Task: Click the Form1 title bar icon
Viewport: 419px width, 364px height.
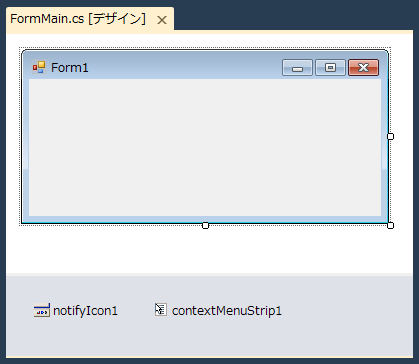Action: click(x=39, y=67)
